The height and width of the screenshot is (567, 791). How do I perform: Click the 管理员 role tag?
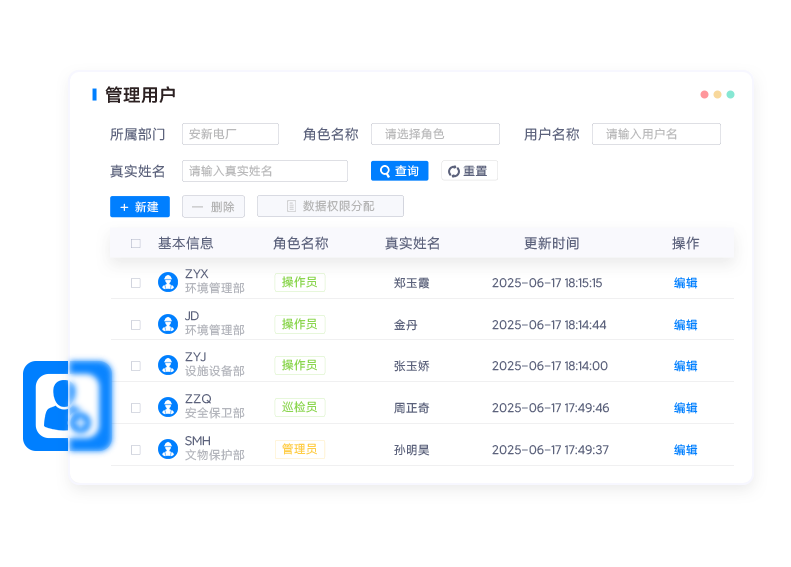[x=300, y=449]
